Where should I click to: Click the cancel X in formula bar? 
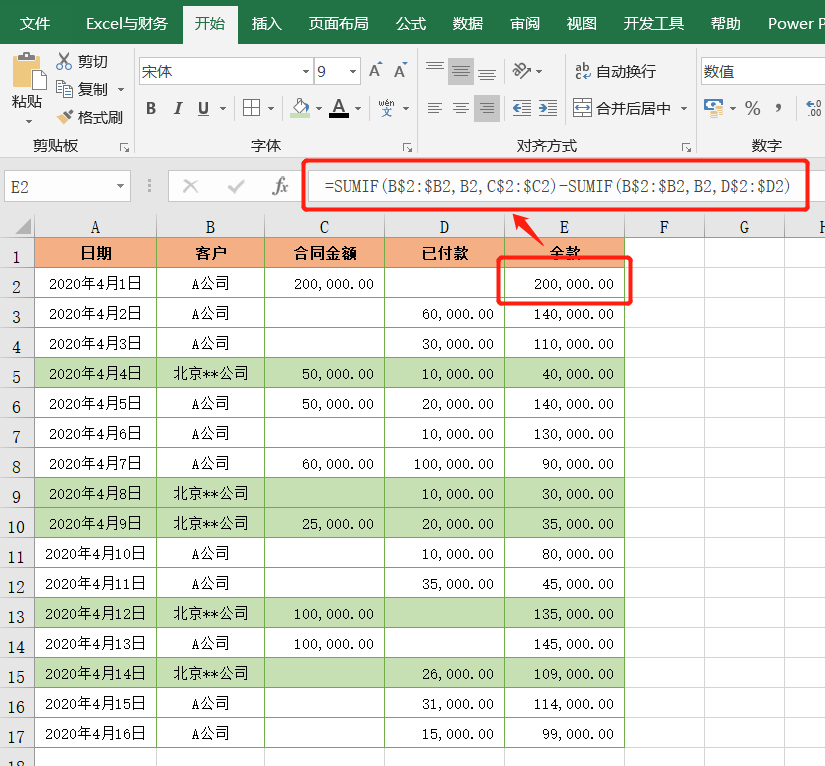point(190,186)
